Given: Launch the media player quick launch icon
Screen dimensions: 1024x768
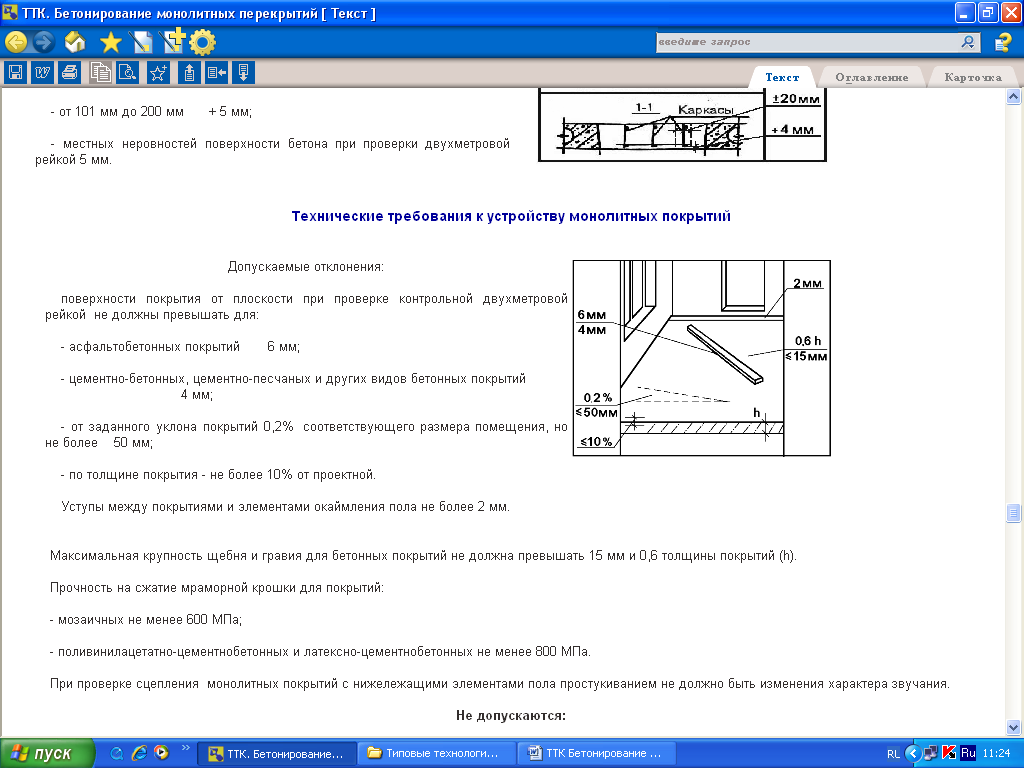Looking at the screenshot, I should coord(161,753).
